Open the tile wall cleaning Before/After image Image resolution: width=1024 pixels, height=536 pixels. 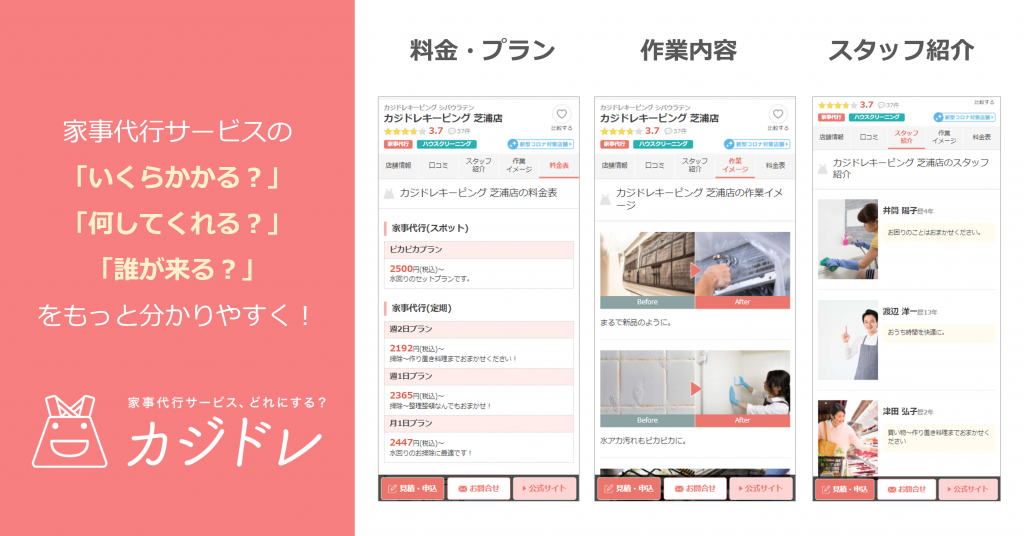694,388
